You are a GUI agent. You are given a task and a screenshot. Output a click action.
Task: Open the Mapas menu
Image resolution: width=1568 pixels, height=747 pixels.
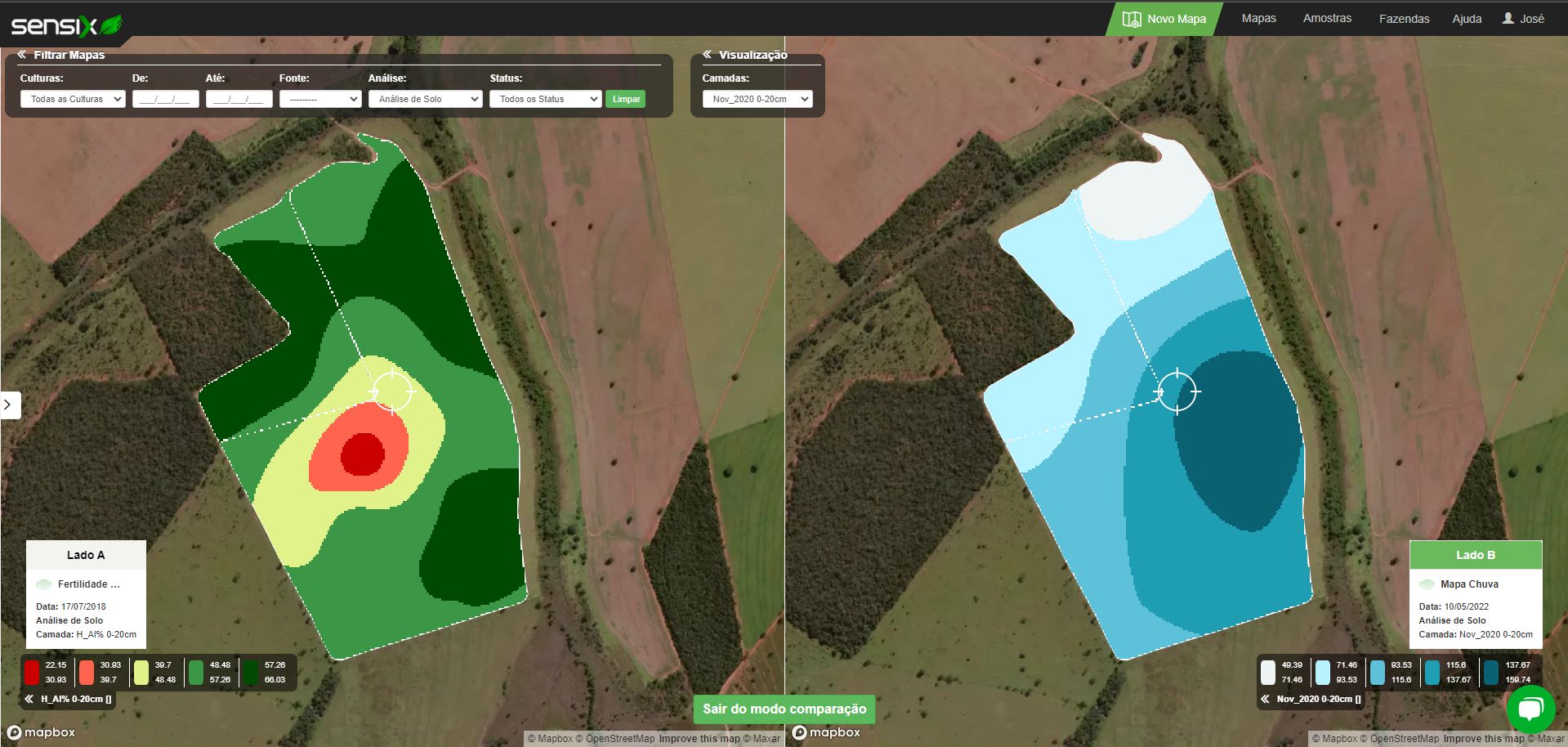[1258, 18]
